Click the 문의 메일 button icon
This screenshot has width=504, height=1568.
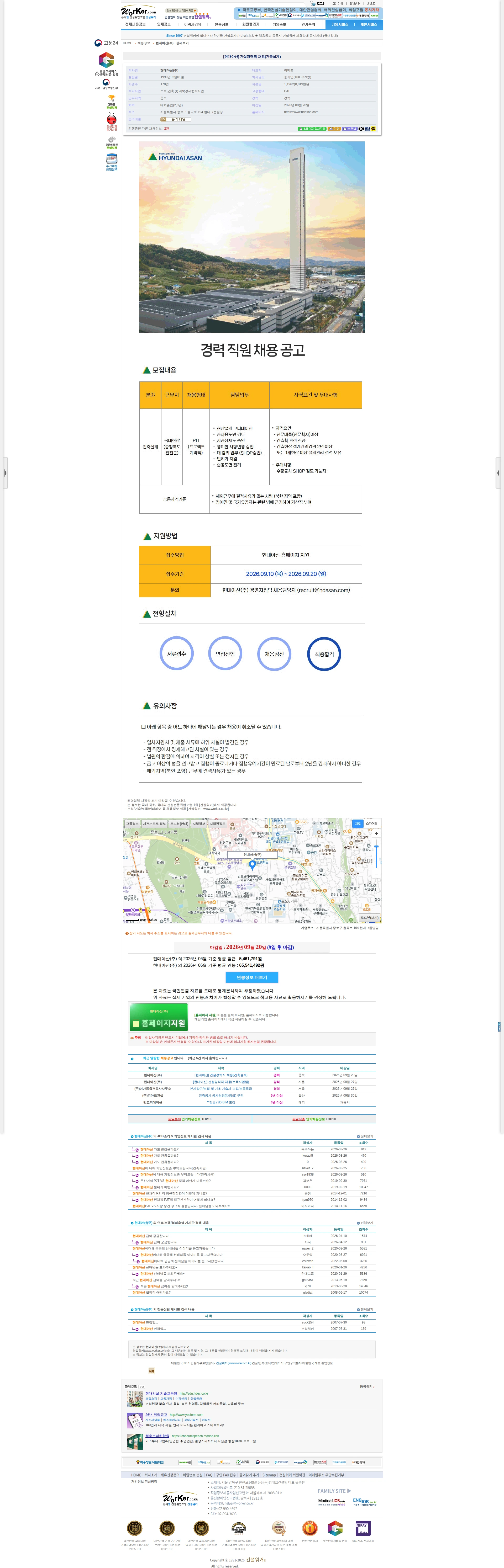pos(176,119)
